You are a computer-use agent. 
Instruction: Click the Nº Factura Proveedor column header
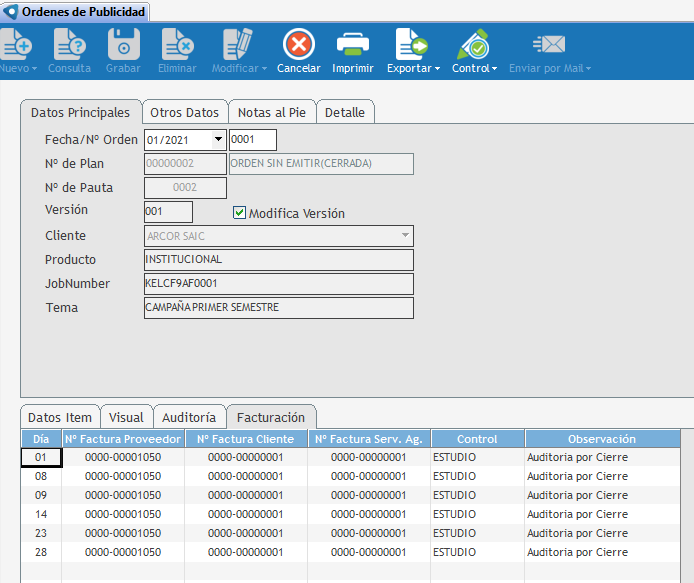pyautogui.click(x=123, y=439)
